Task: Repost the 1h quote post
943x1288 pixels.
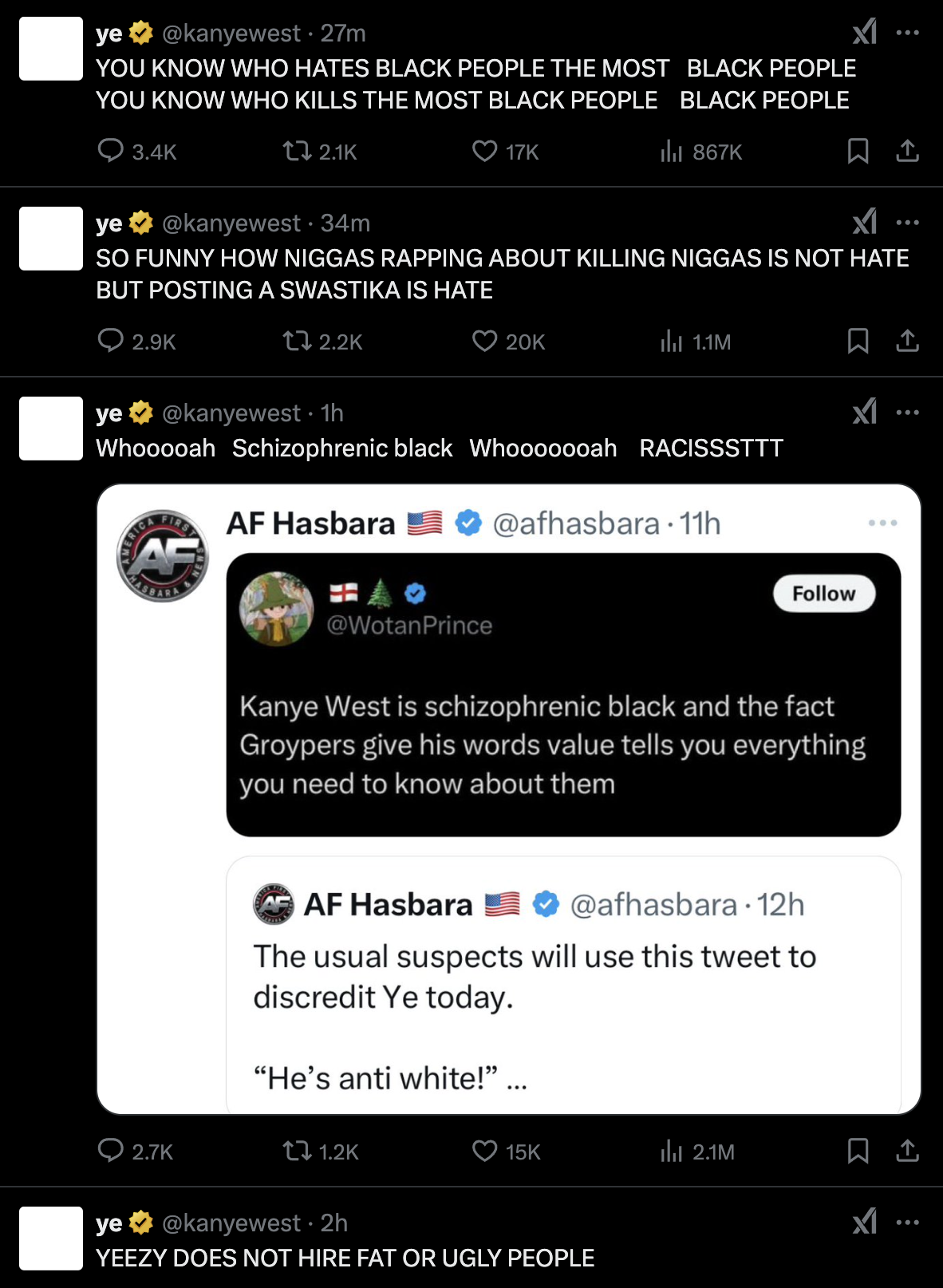Action: tap(298, 1151)
